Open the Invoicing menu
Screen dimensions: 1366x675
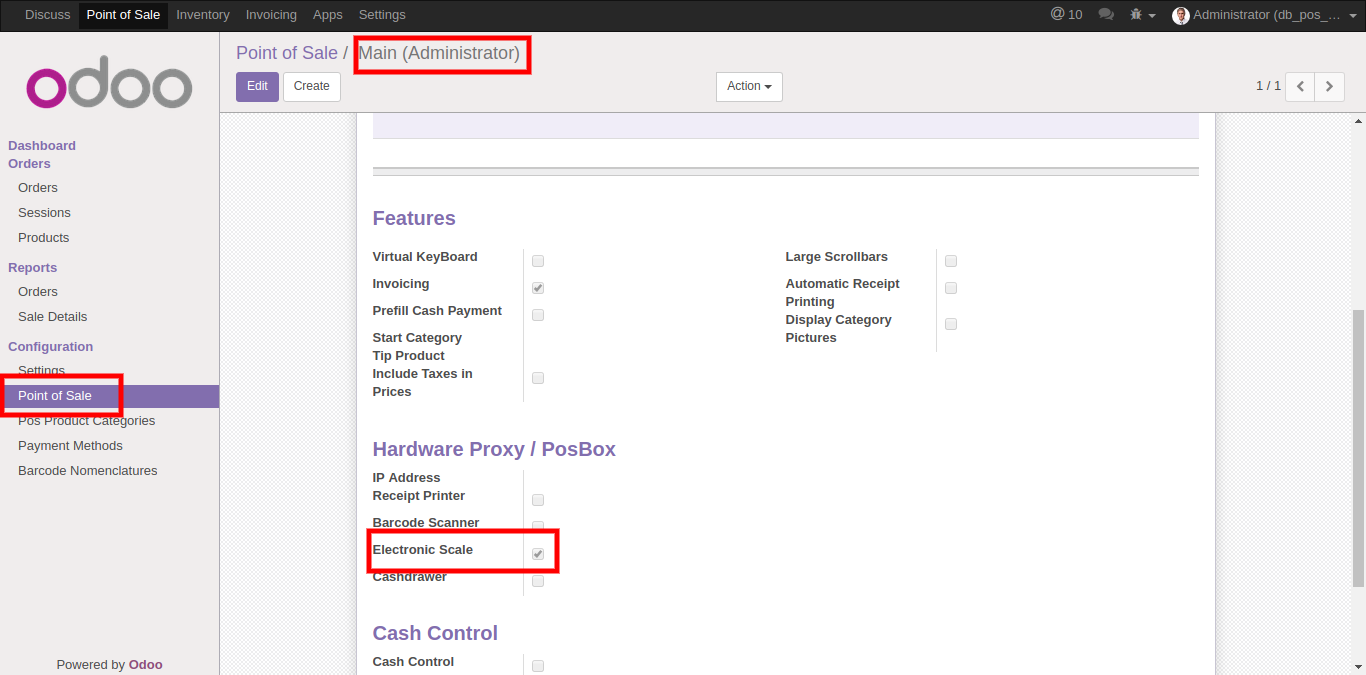[271, 15]
